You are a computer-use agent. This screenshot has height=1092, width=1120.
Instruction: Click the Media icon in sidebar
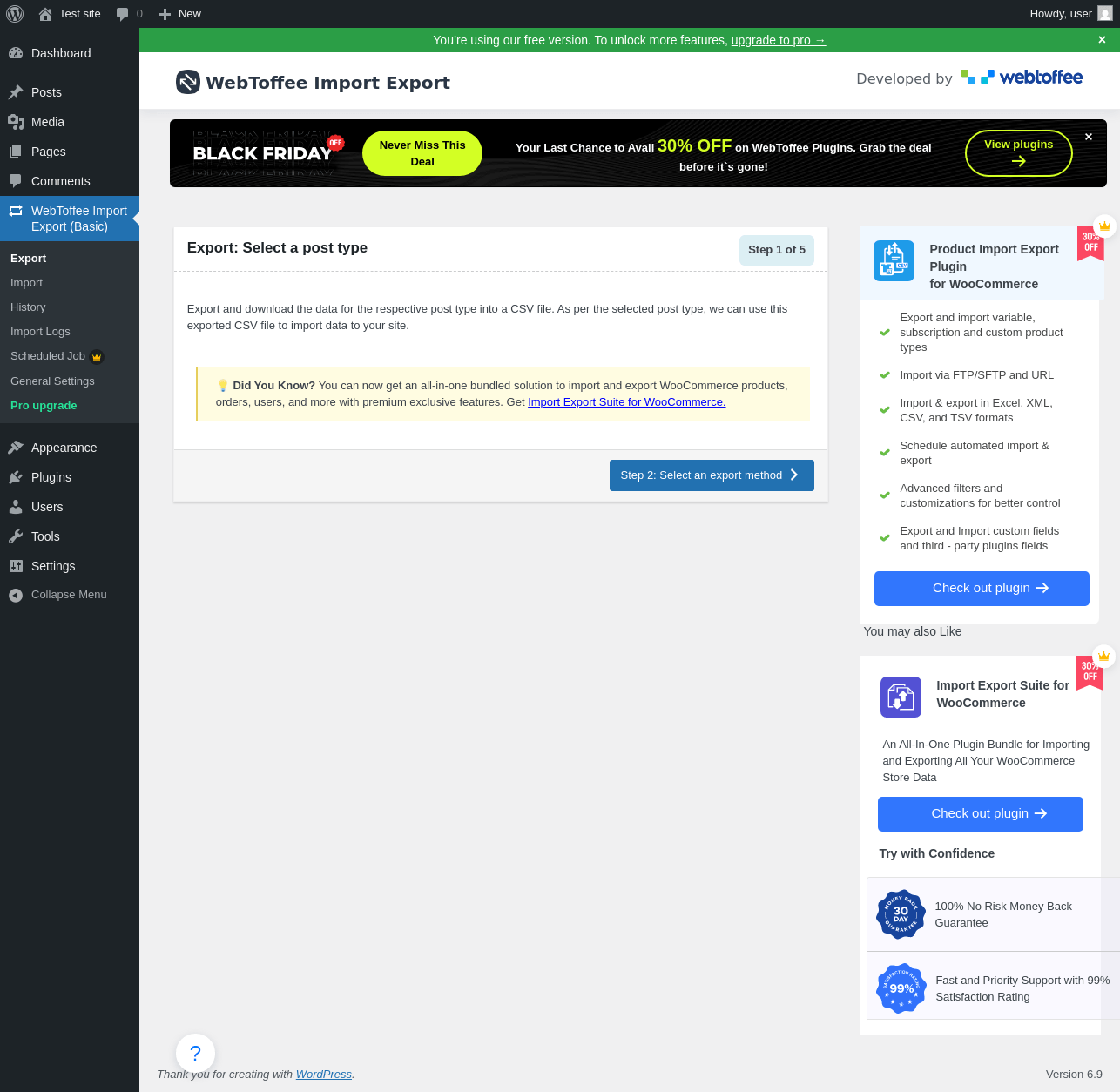[x=16, y=122]
